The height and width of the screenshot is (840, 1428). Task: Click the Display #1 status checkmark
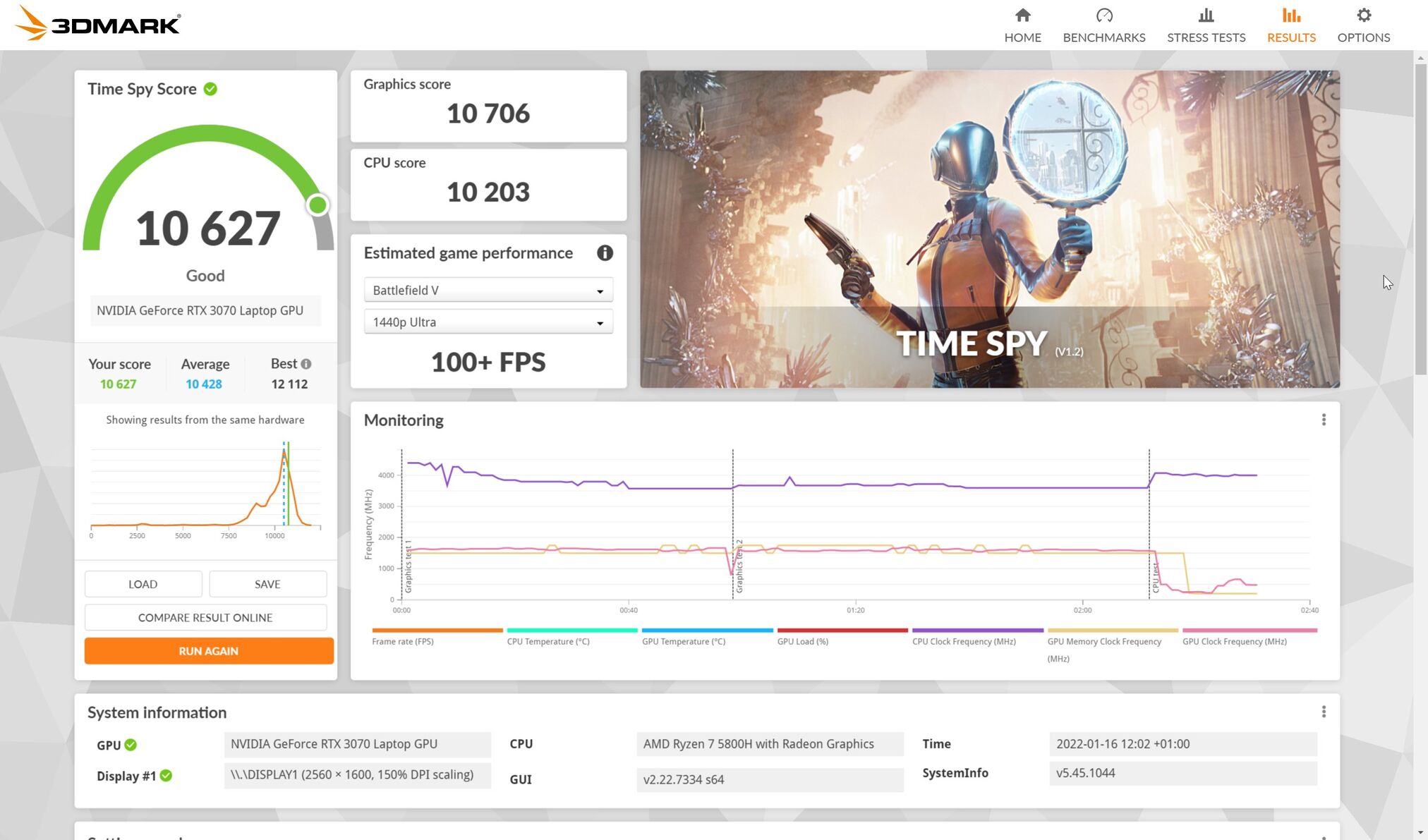[x=166, y=776]
